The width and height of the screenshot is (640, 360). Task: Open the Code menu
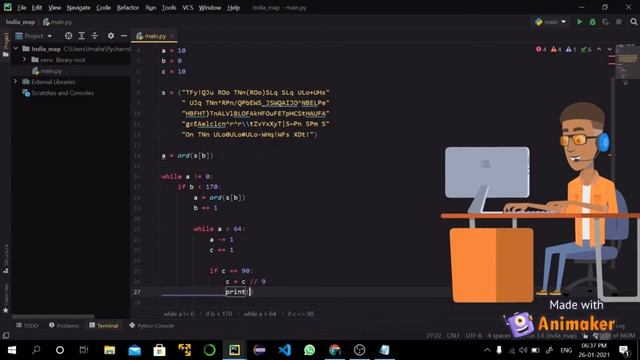pos(103,7)
